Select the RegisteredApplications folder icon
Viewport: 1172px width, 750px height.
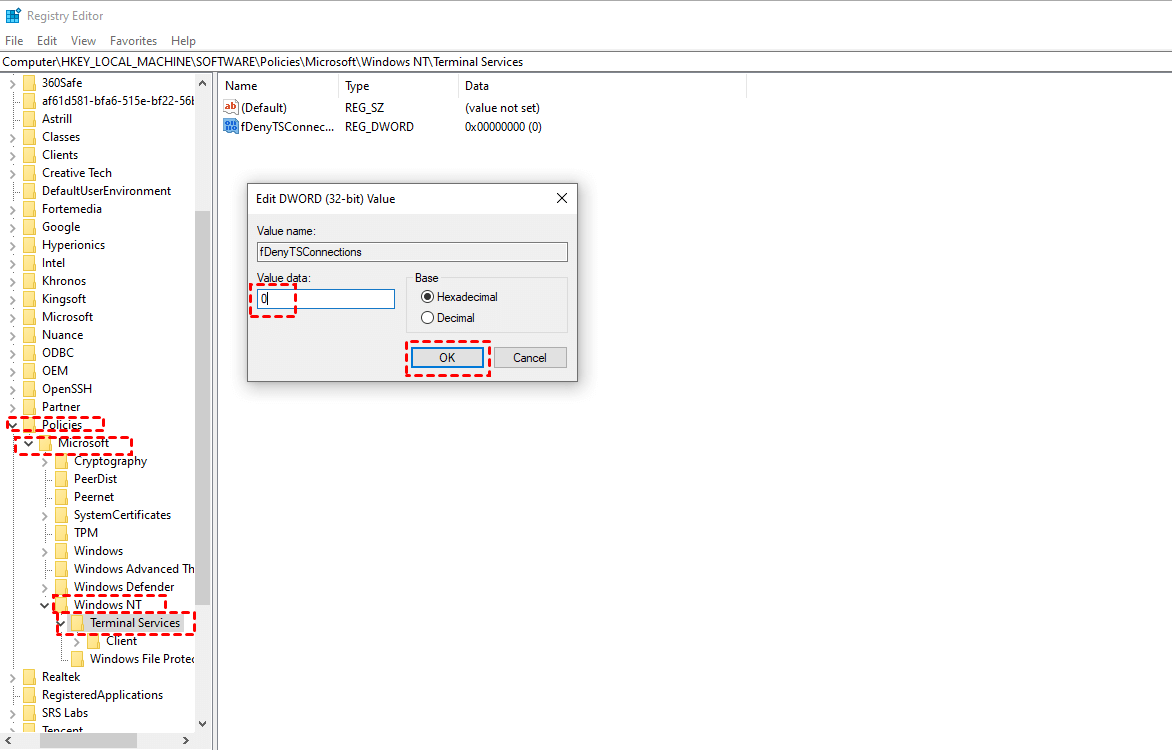pos(29,695)
